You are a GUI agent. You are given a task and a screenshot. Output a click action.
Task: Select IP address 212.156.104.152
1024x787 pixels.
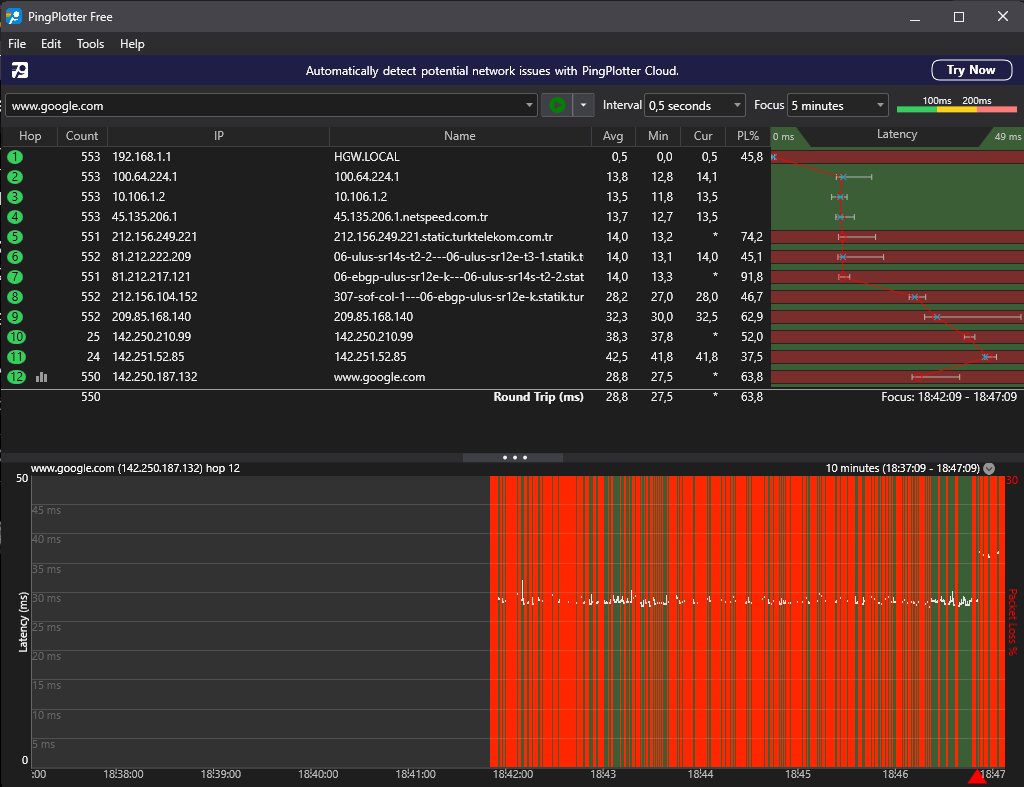tap(155, 297)
